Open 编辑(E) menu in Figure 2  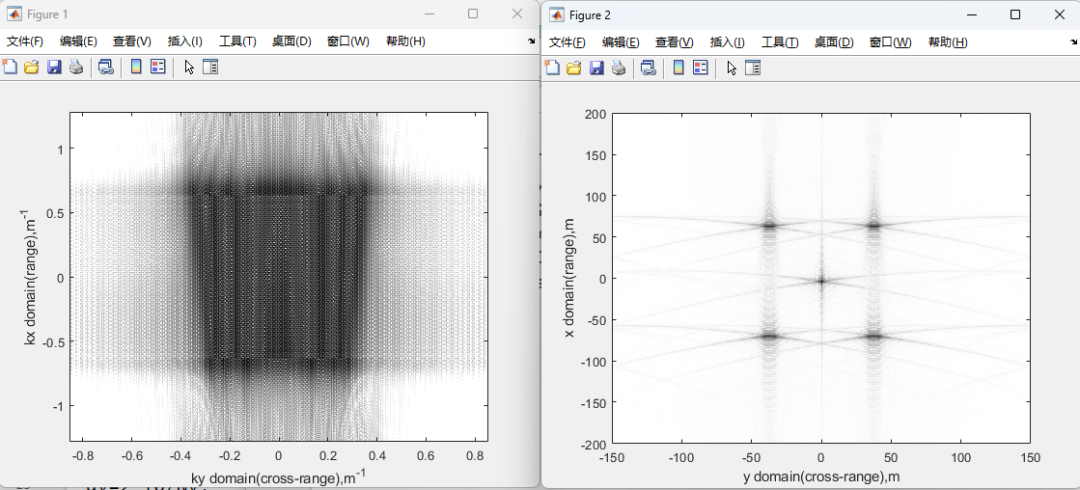pos(621,43)
